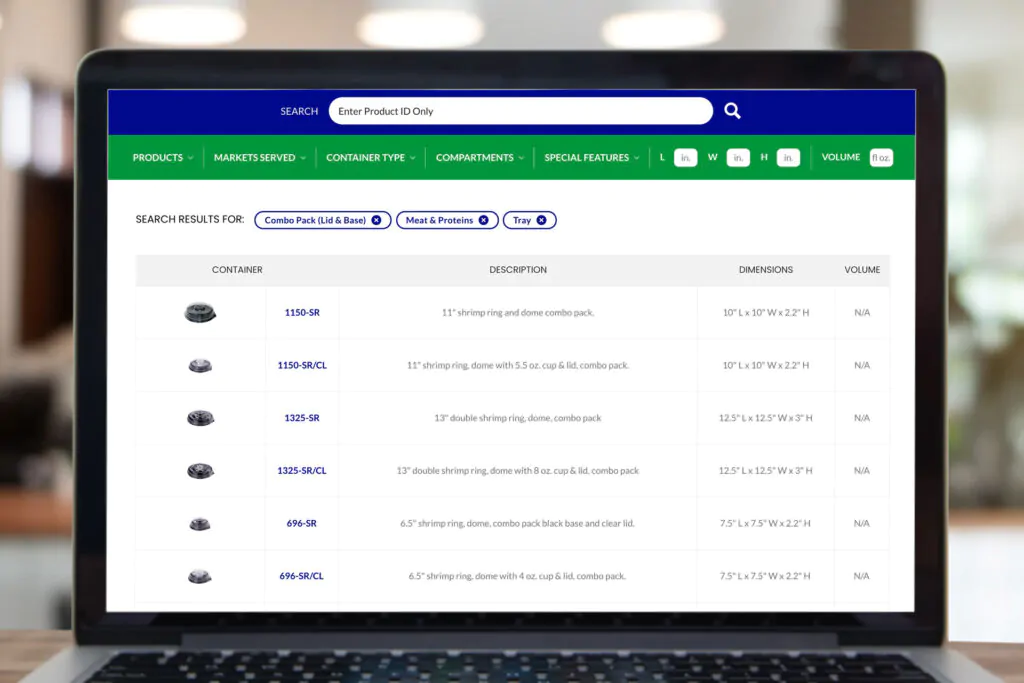Expand the Container Type dropdown
1024x683 pixels.
pos(370,158)
